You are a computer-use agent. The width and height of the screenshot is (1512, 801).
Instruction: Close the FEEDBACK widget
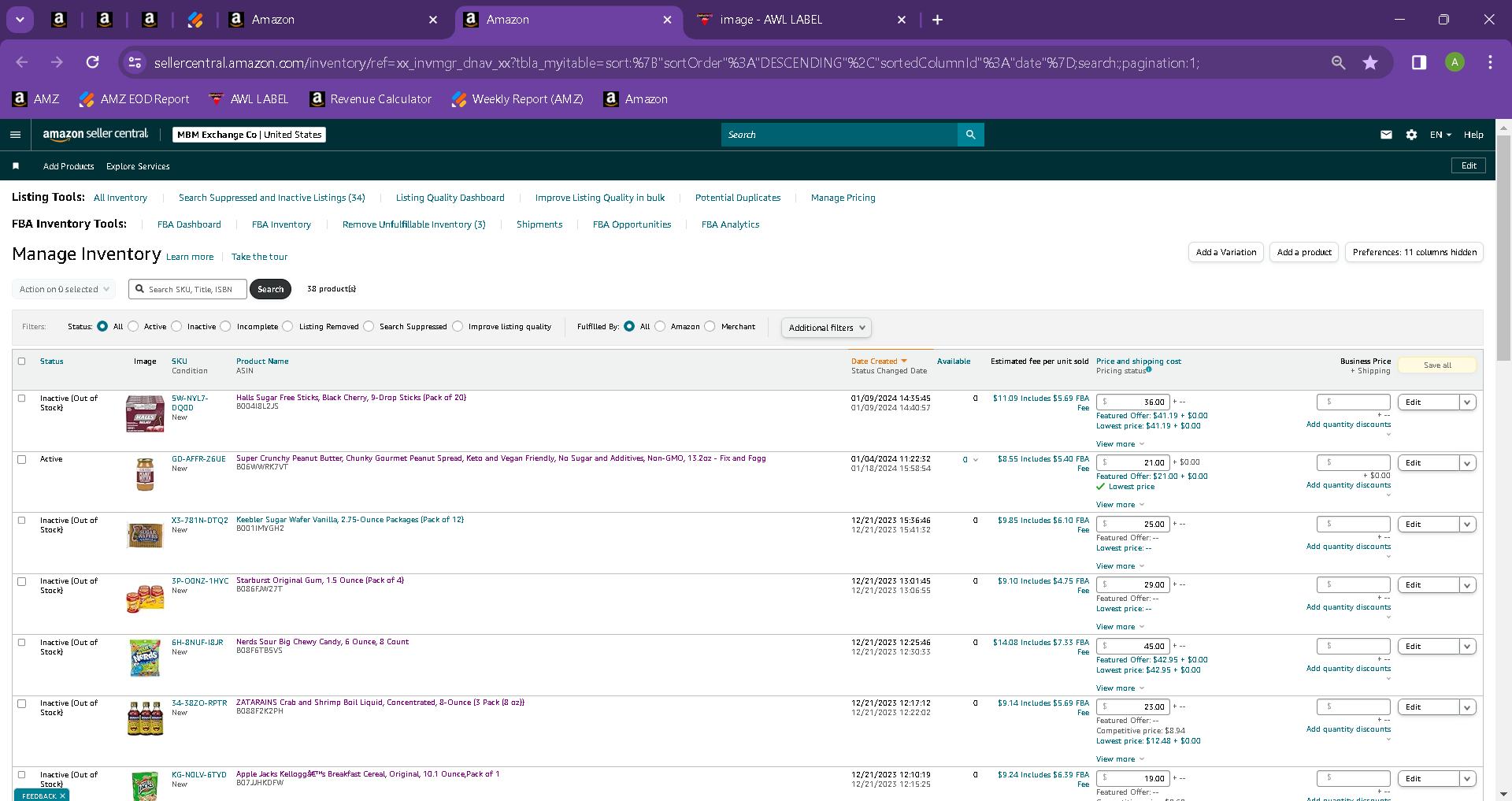(x=62, y=796)
